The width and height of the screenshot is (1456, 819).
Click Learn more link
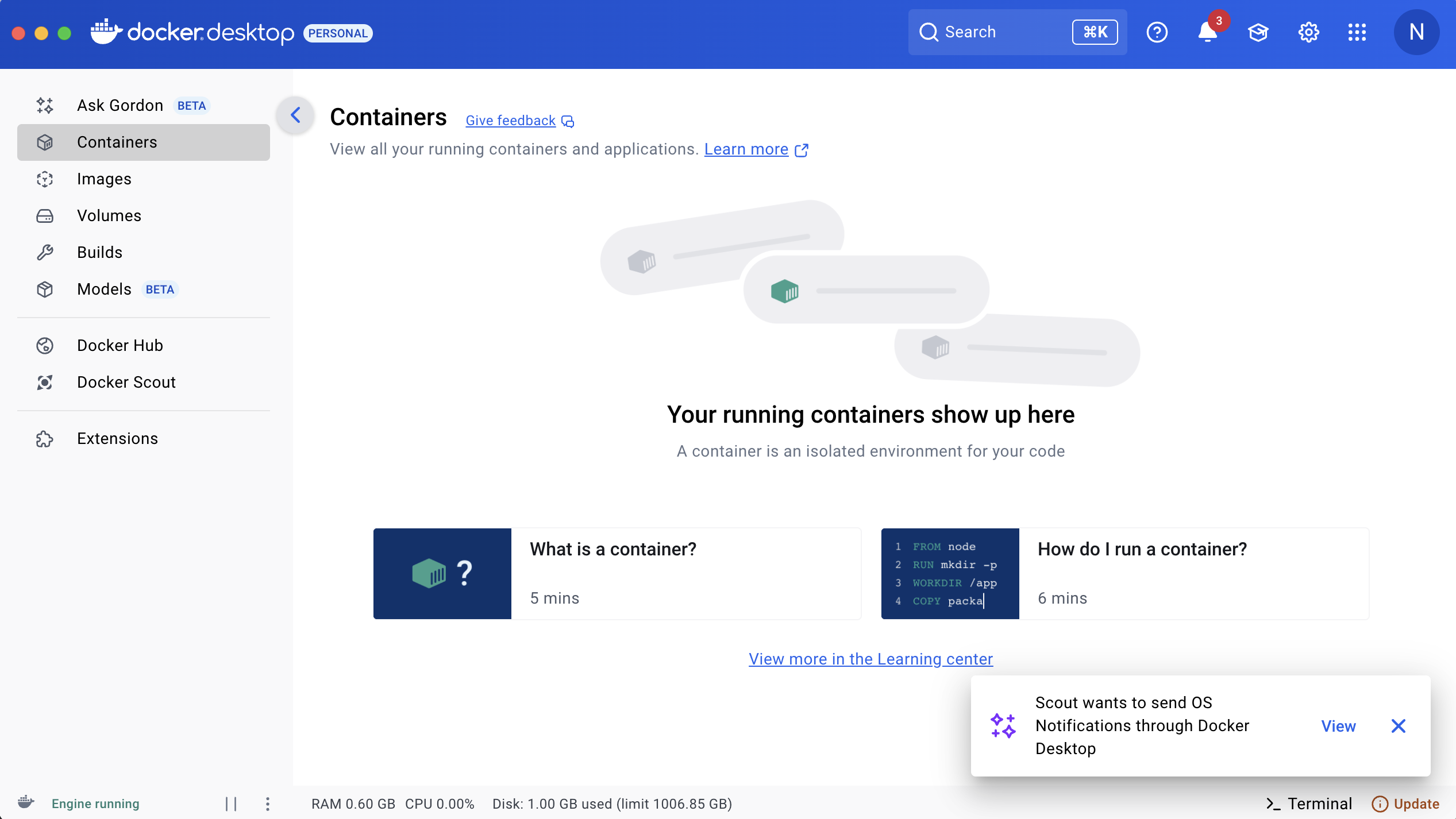pos(746,149)
